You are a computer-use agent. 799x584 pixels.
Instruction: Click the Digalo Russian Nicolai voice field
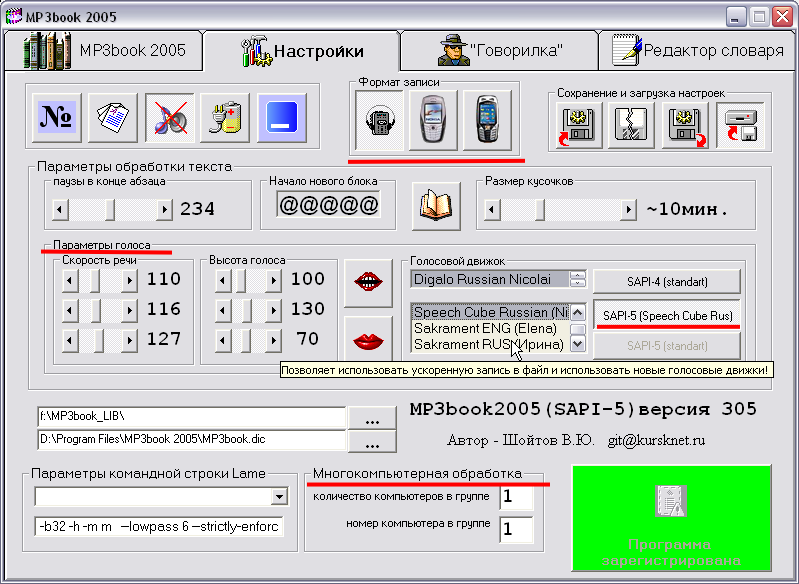click(x=490, y=279)
